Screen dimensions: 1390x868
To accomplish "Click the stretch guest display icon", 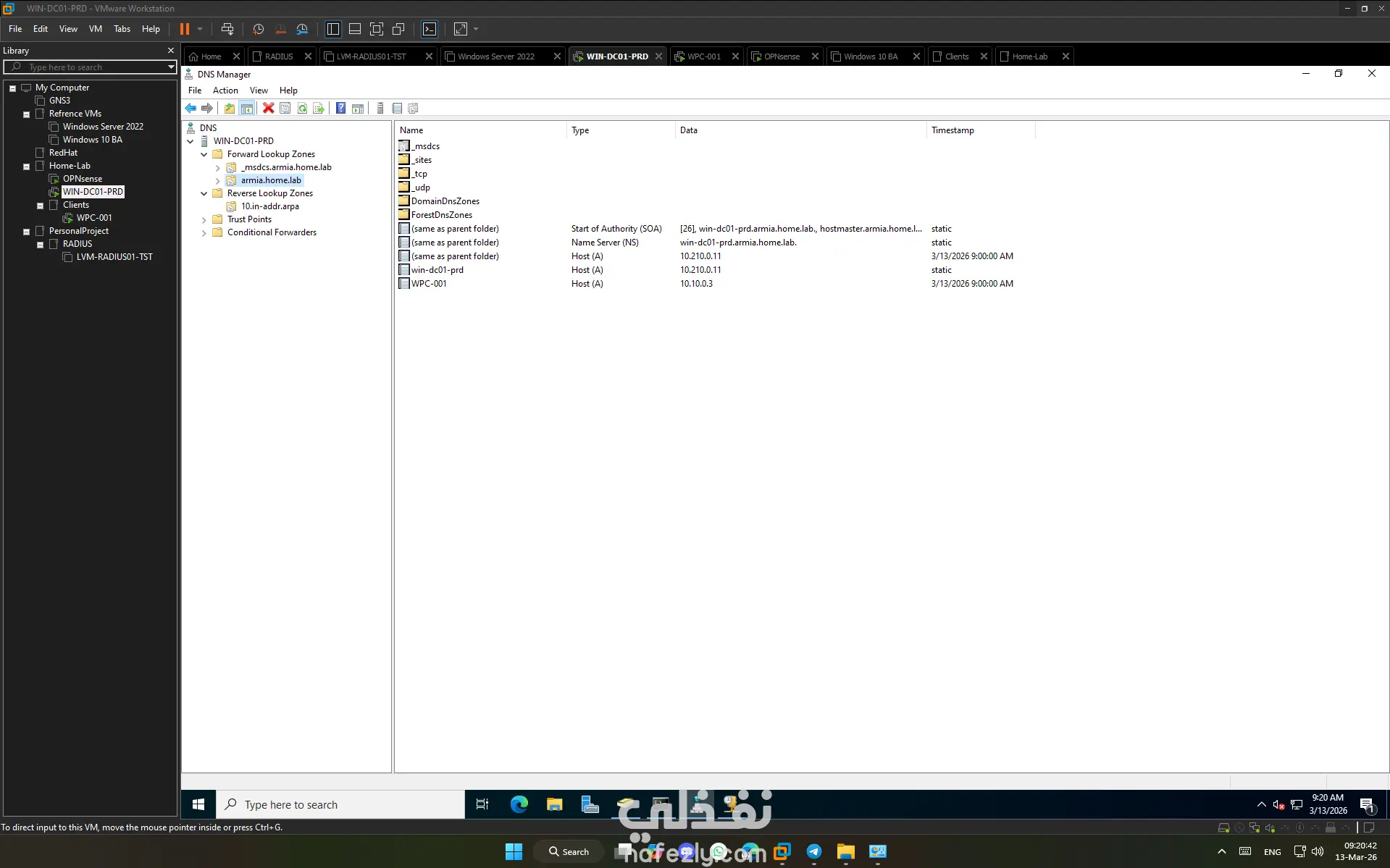I will coord(461,29).
